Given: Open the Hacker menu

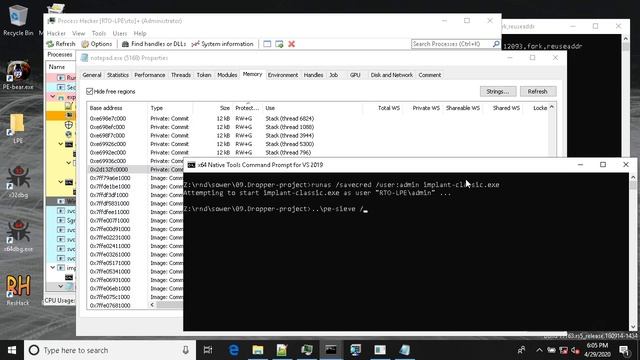Looking at the screenshot, I should pos(56,33).
